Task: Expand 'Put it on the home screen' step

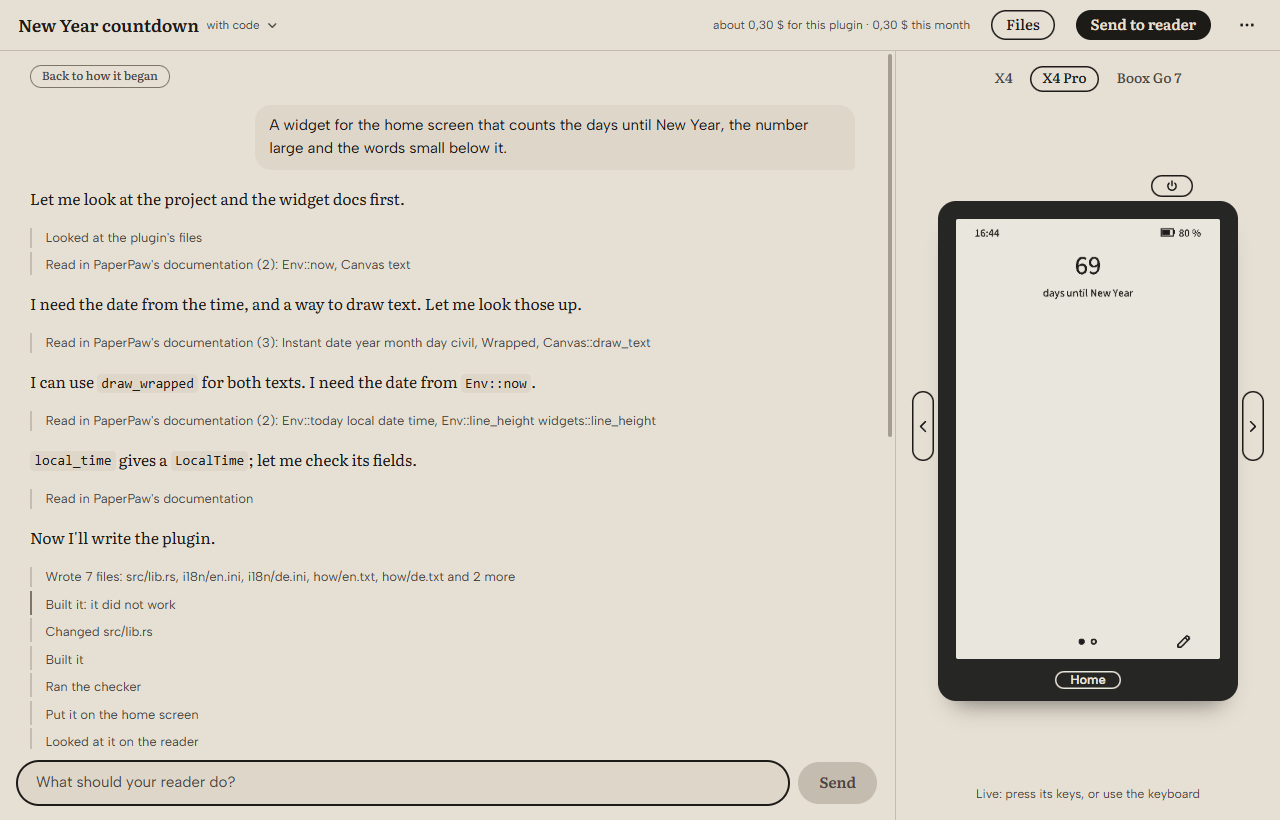Action: point(122,715)
